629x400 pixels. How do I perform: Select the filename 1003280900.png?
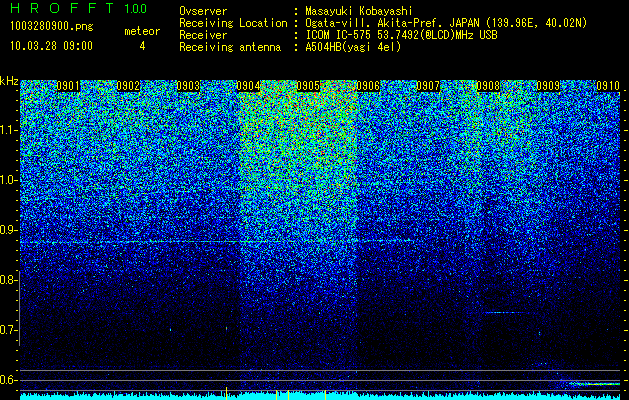tap(52, 27)
